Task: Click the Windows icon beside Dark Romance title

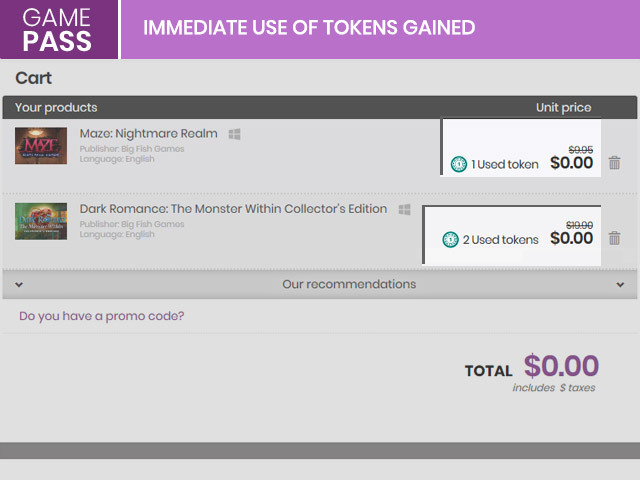Action: pos(404,209)
